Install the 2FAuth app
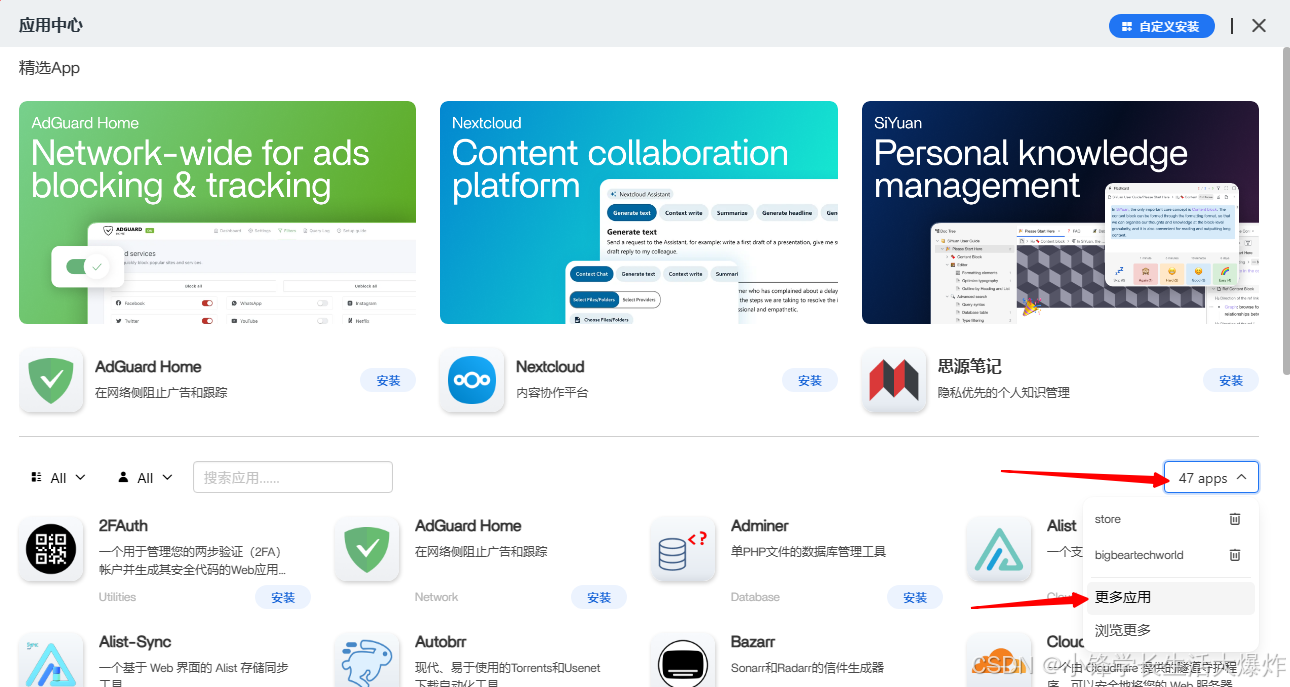 coord(283,597)
